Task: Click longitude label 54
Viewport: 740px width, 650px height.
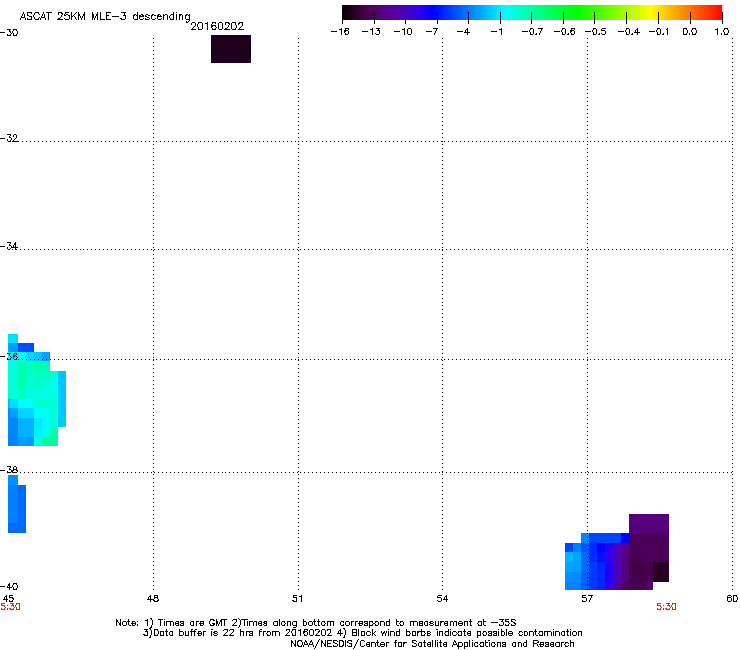Action: 442,598
